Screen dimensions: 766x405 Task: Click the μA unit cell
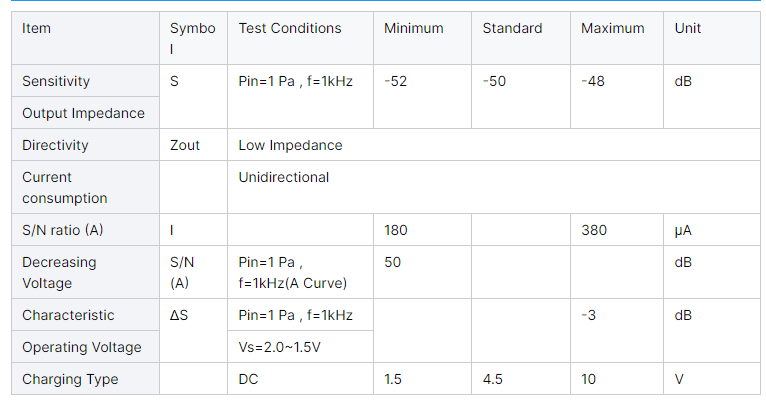click(x=683, y=230)
